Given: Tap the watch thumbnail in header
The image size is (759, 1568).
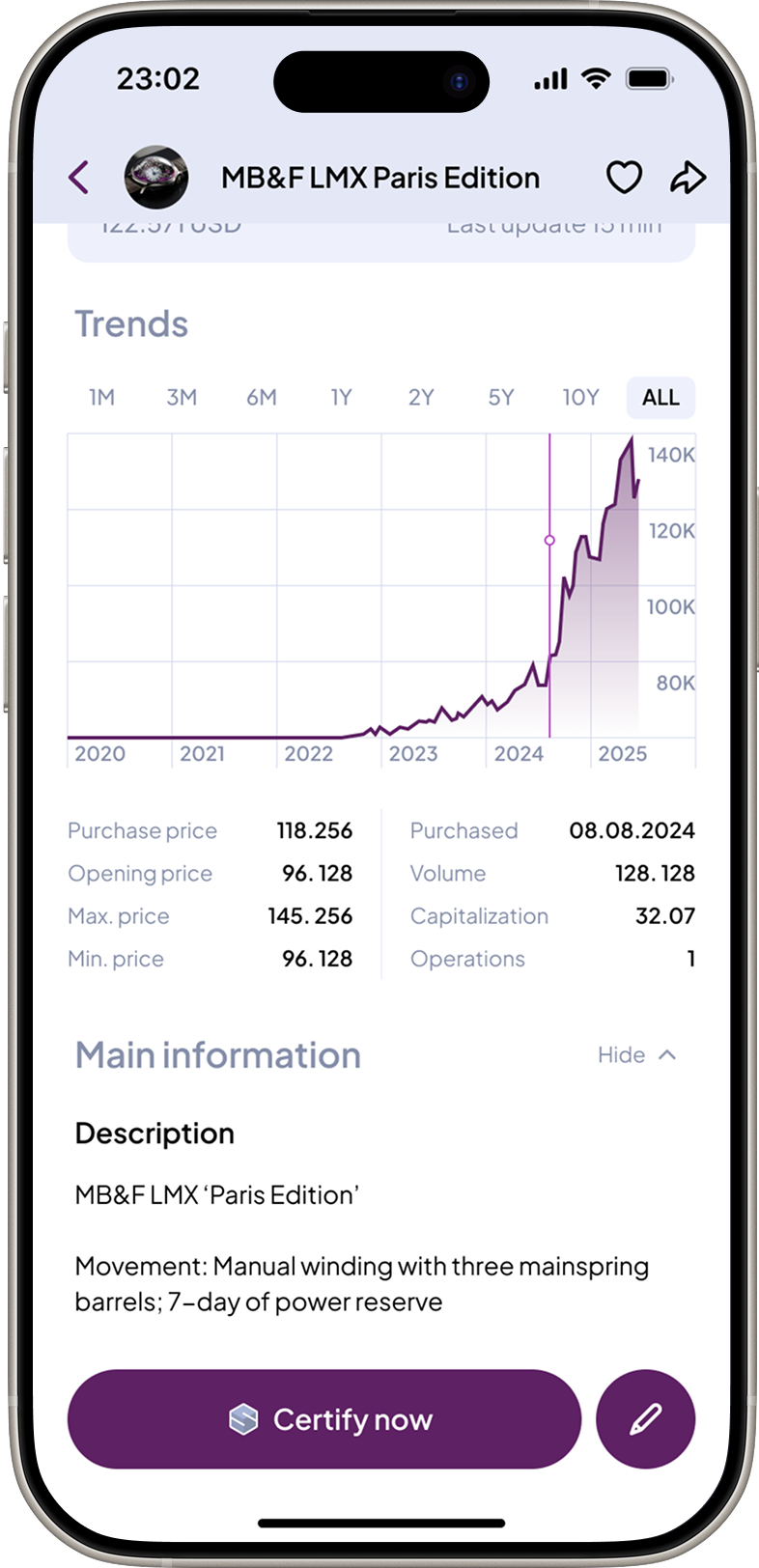Looking at the screenshot, I should tap(155, 178).
